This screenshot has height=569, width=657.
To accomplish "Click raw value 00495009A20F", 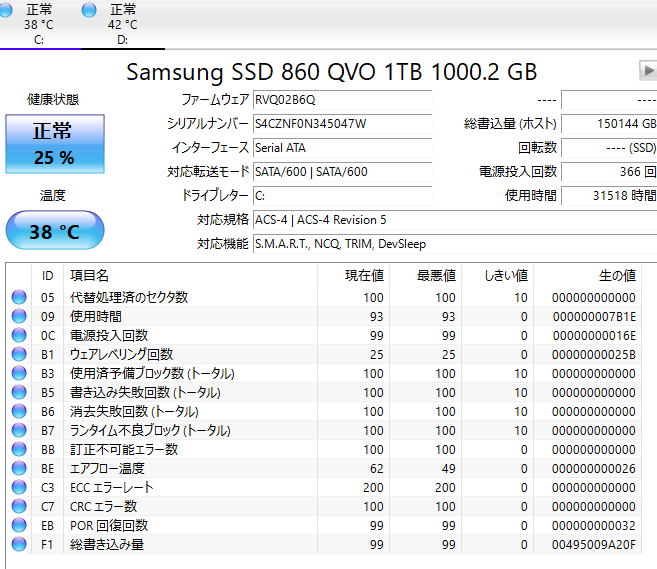I will (594, 544).
